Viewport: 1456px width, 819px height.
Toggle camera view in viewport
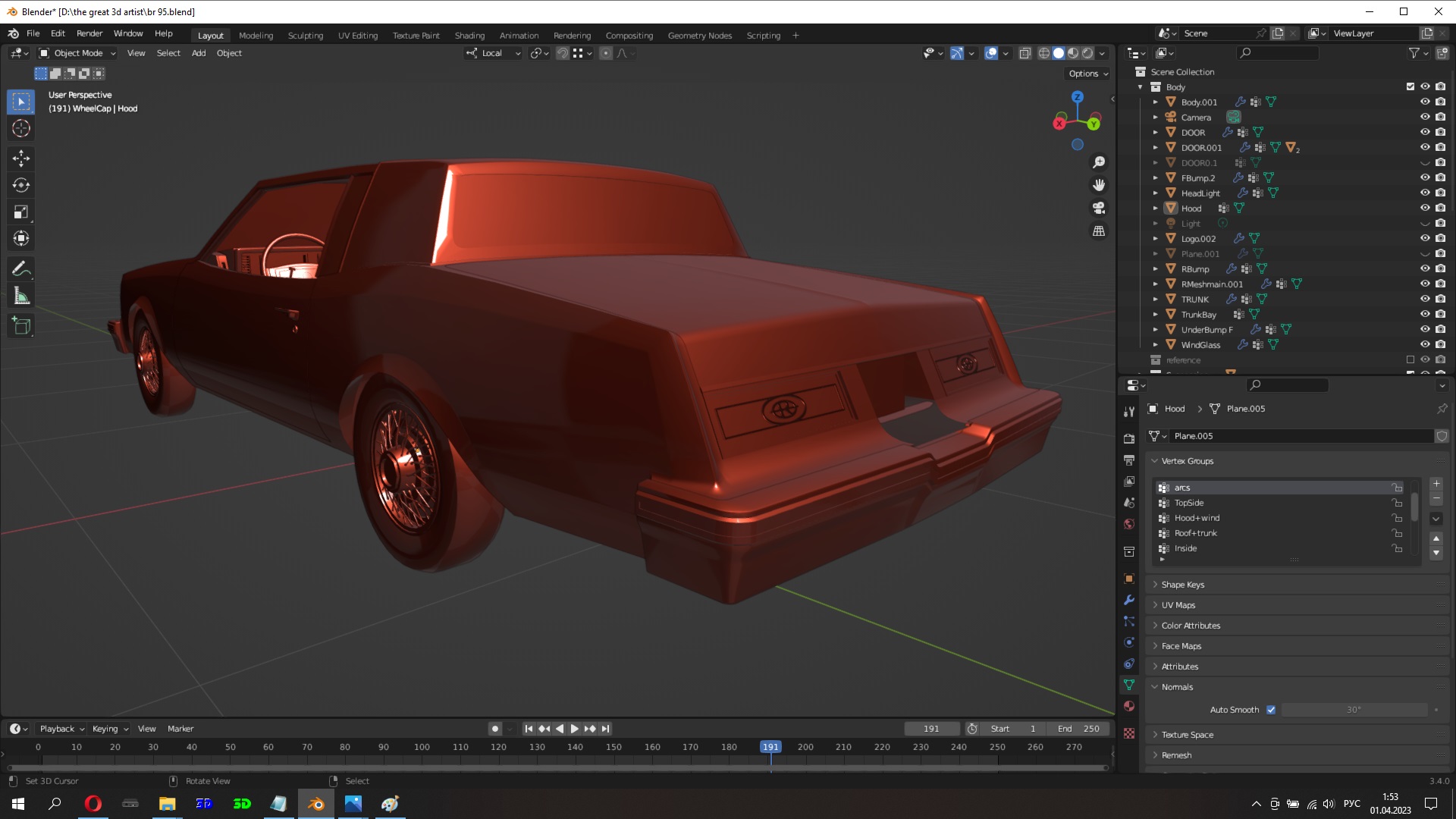click(x=1098, y=208)
